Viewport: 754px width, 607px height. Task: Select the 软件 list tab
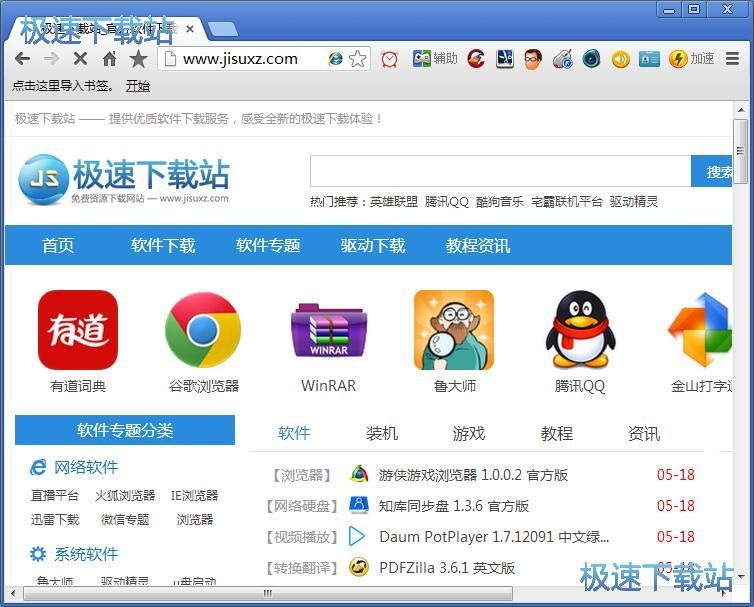click(x=294, y=433)
